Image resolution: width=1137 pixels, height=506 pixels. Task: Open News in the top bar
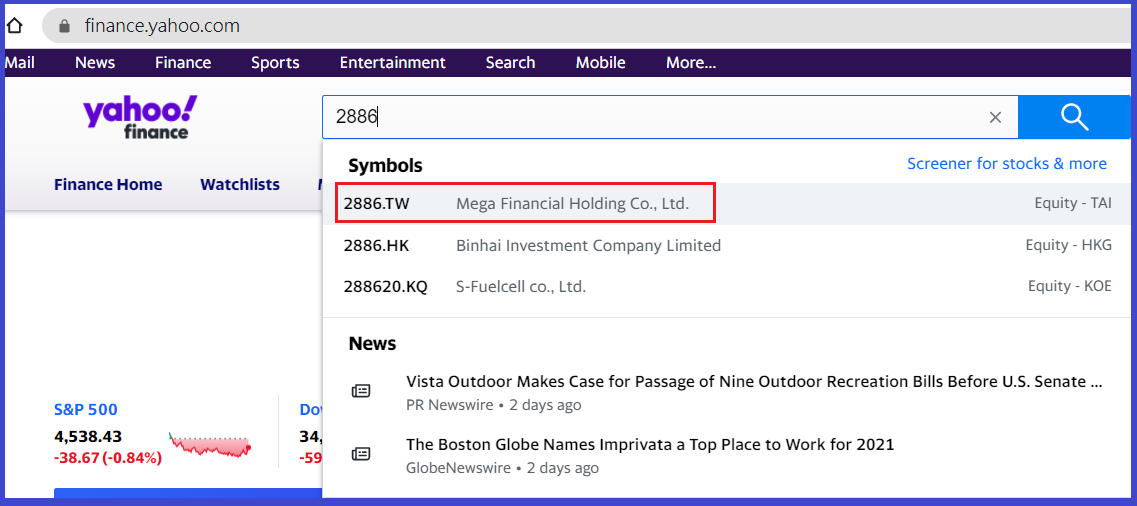coord(95,63)
